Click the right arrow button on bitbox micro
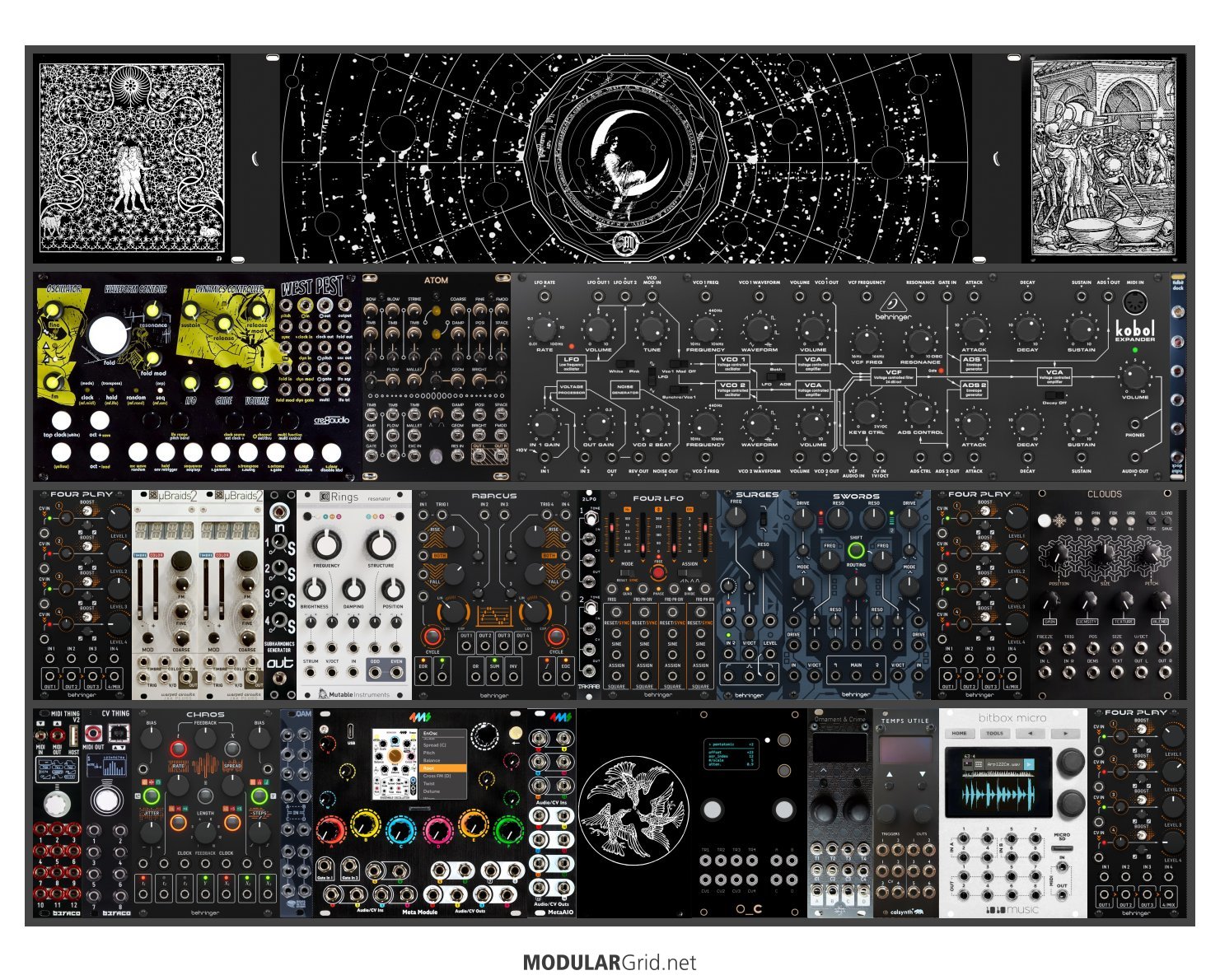 coord(1066,733)
